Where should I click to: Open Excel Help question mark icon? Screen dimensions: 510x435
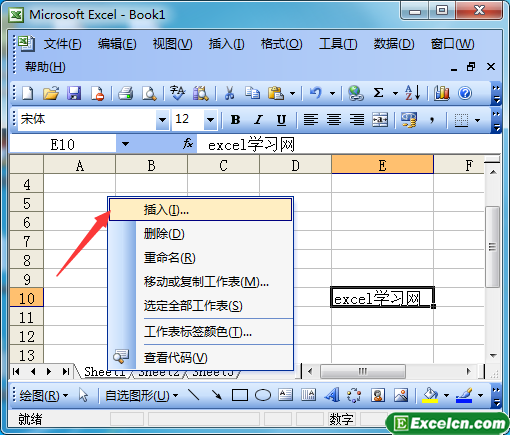tap(465, 93)
